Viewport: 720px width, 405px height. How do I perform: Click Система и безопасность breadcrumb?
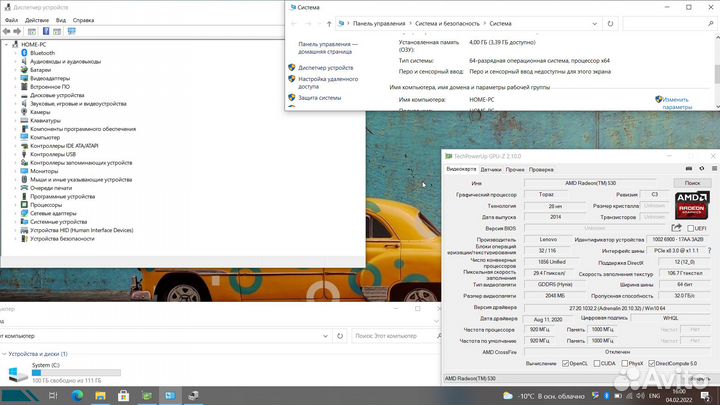point(447,23)
